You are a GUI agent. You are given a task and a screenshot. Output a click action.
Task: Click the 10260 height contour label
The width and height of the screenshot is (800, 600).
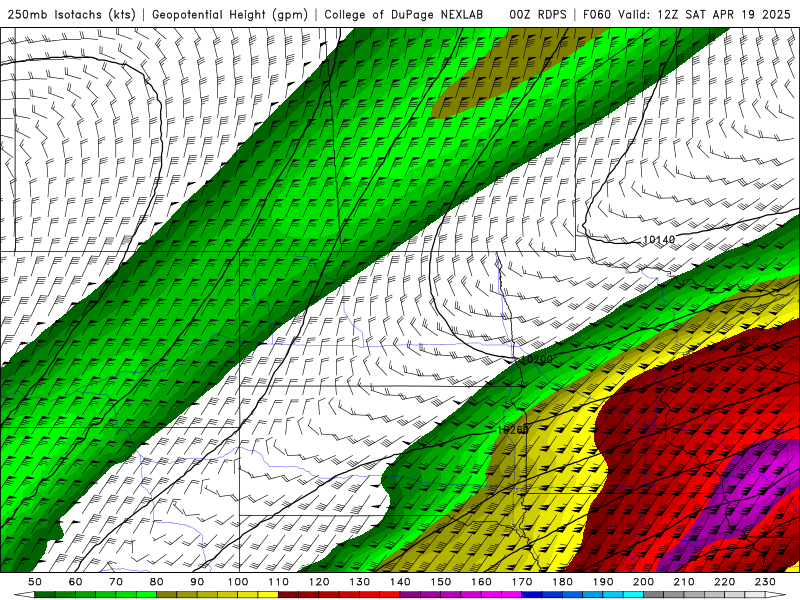coord(513,430)
